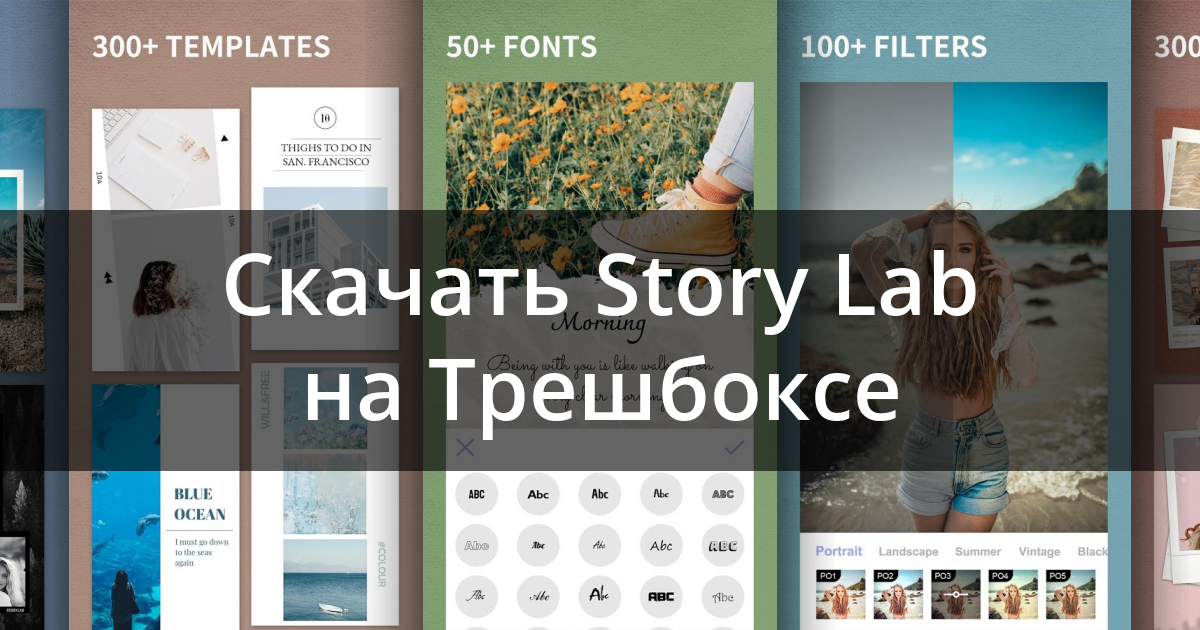1200x630 pixels.
Task: Open the desk and paperclips template
Action: coord(166,241)
